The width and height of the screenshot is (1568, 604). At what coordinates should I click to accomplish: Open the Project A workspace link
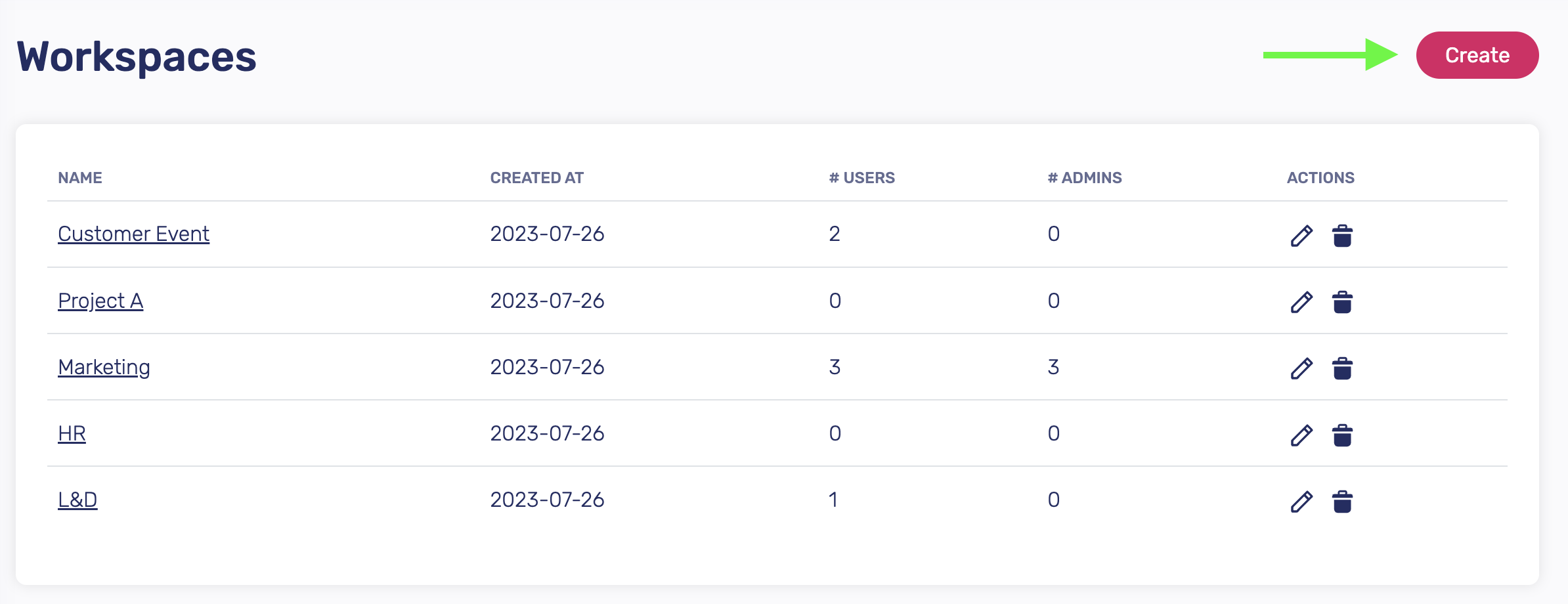100,301
